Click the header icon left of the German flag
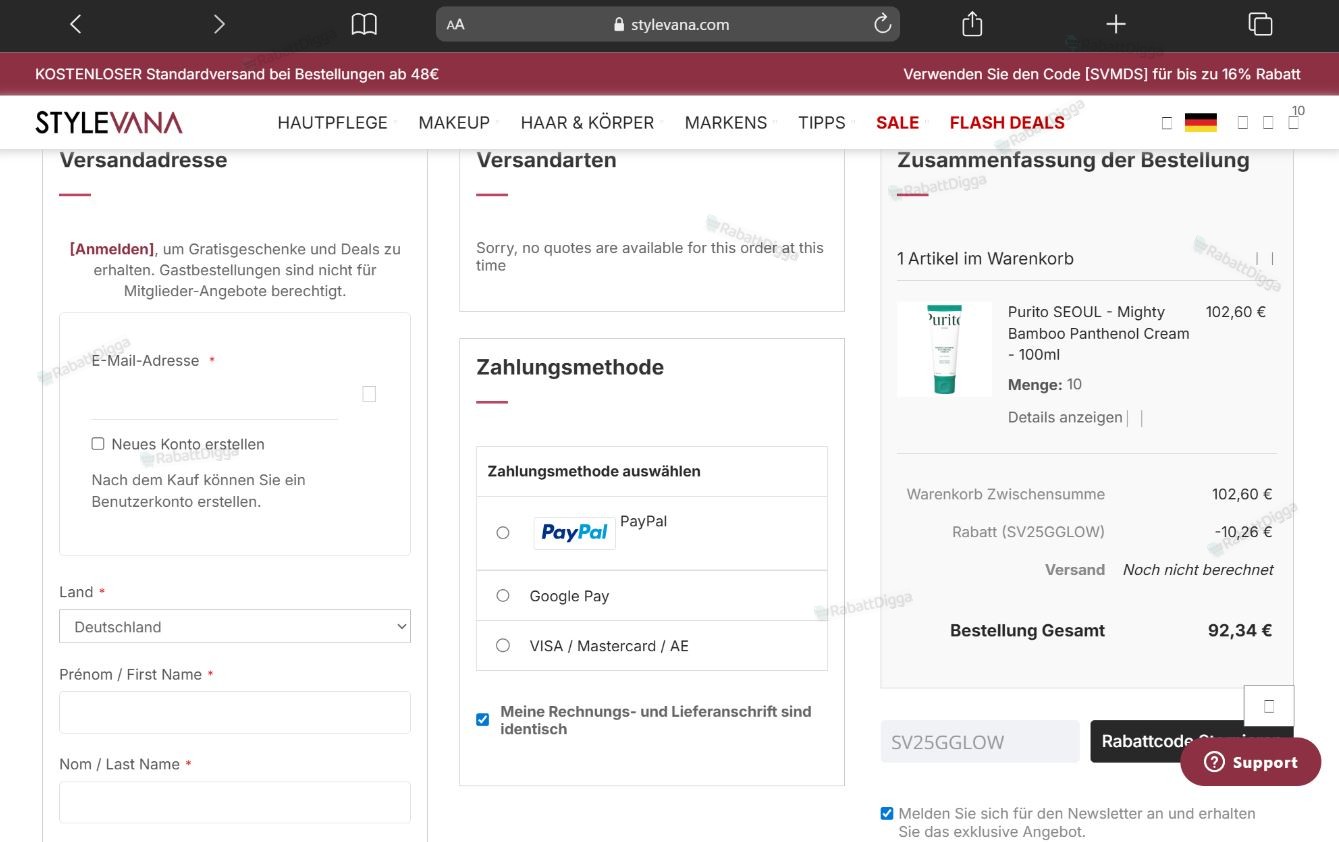1339x842 pixels. pos(1166,123)
